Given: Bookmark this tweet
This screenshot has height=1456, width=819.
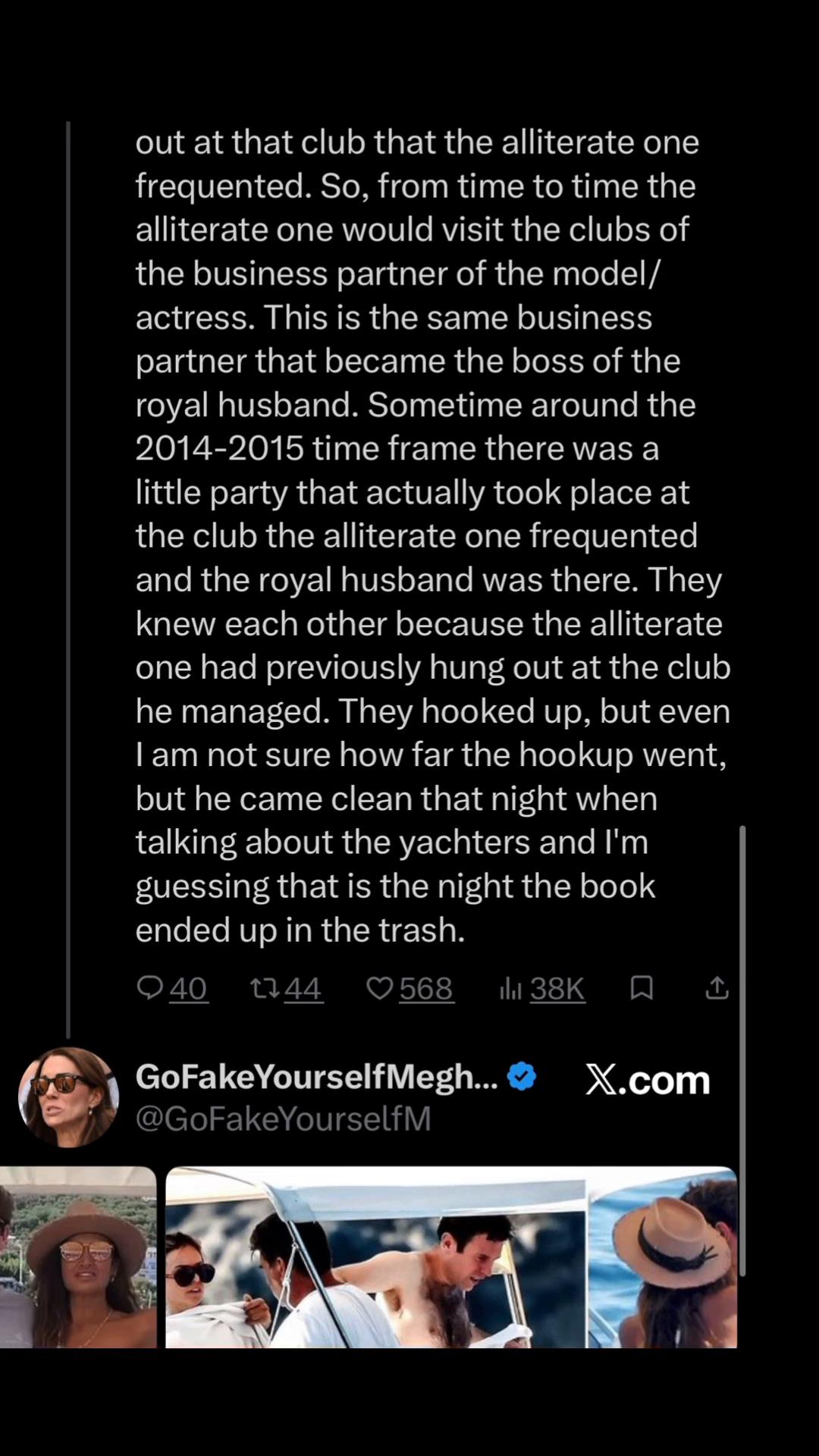Looking at the screenshot, I should pos(642,987).
